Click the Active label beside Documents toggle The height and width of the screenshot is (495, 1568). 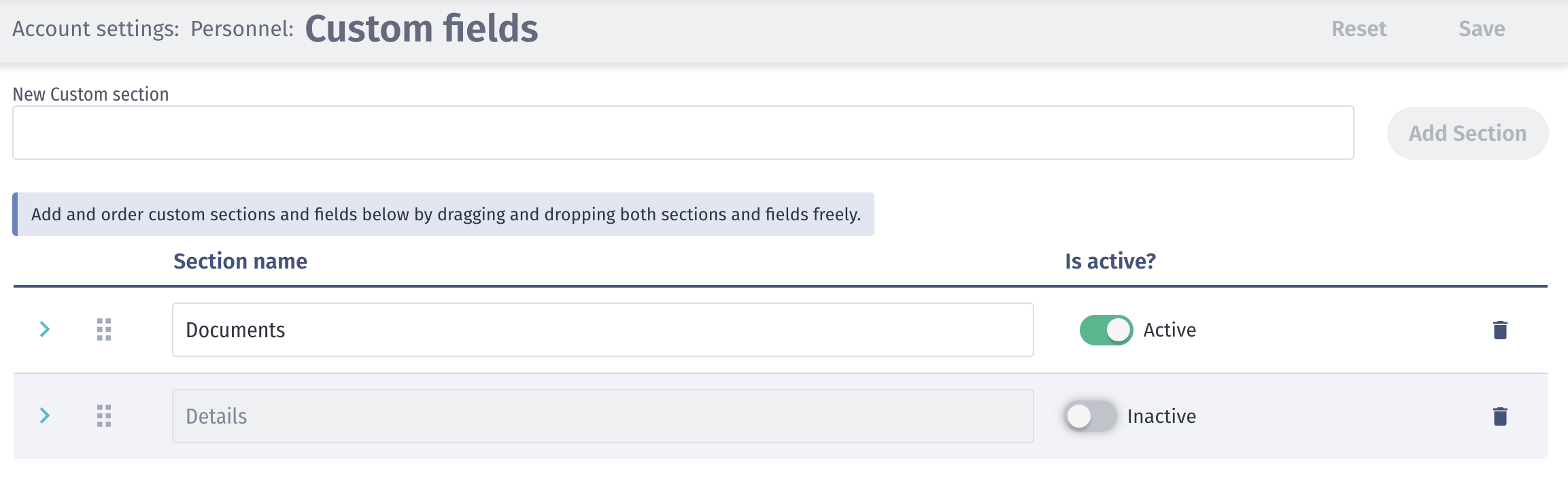(1170, 330)
